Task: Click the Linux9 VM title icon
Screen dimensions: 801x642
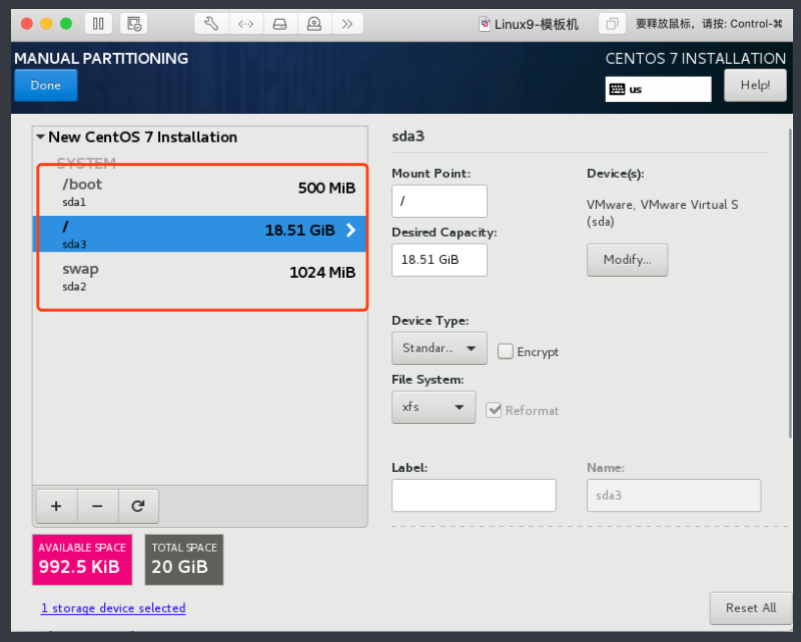Action: click(x=484, y=23)
